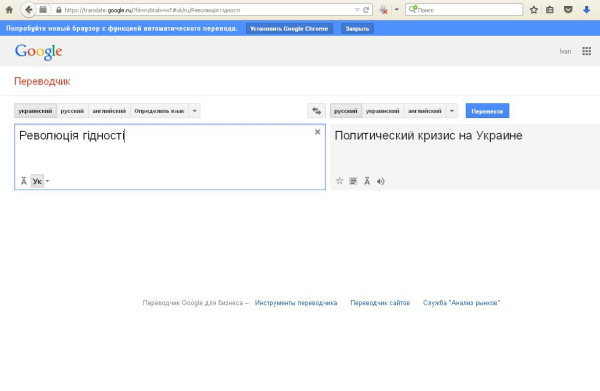Viewport: 600px width, 391px height.
Task: Listen to the translation speaker icon
Action: [x=380, y=181]
